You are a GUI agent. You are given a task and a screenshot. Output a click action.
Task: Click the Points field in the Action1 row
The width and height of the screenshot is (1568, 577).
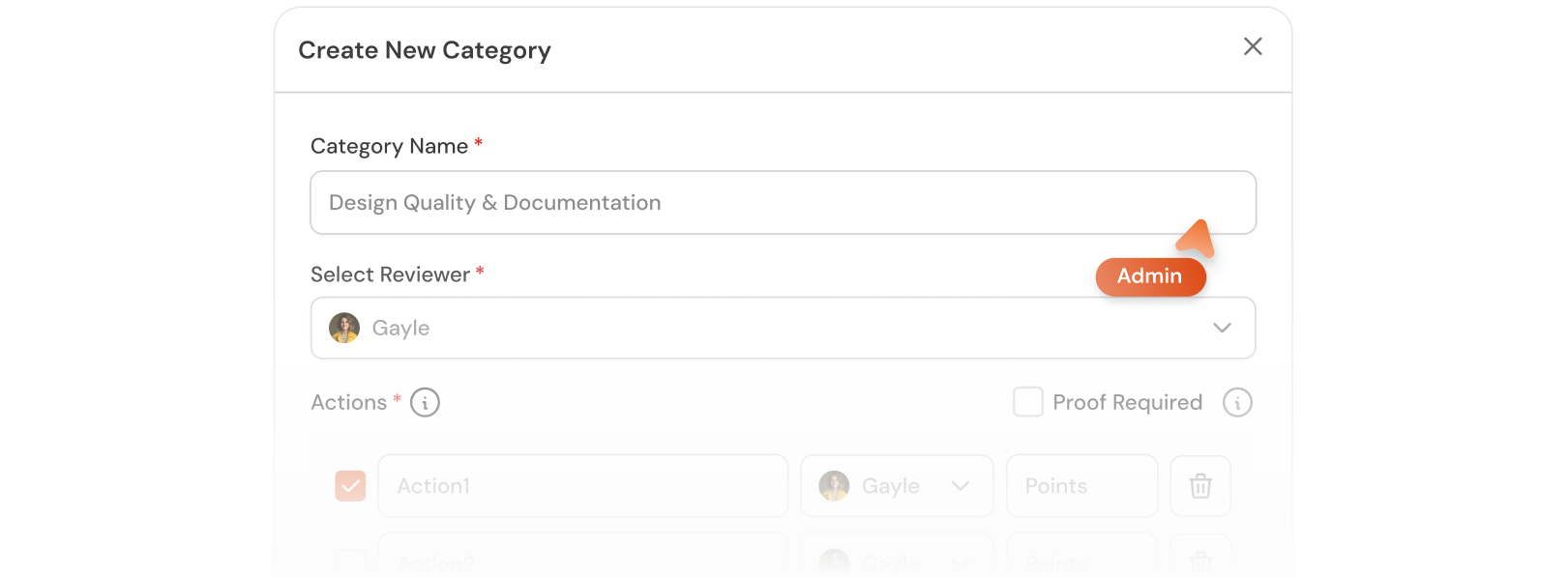coord(1080,486)
